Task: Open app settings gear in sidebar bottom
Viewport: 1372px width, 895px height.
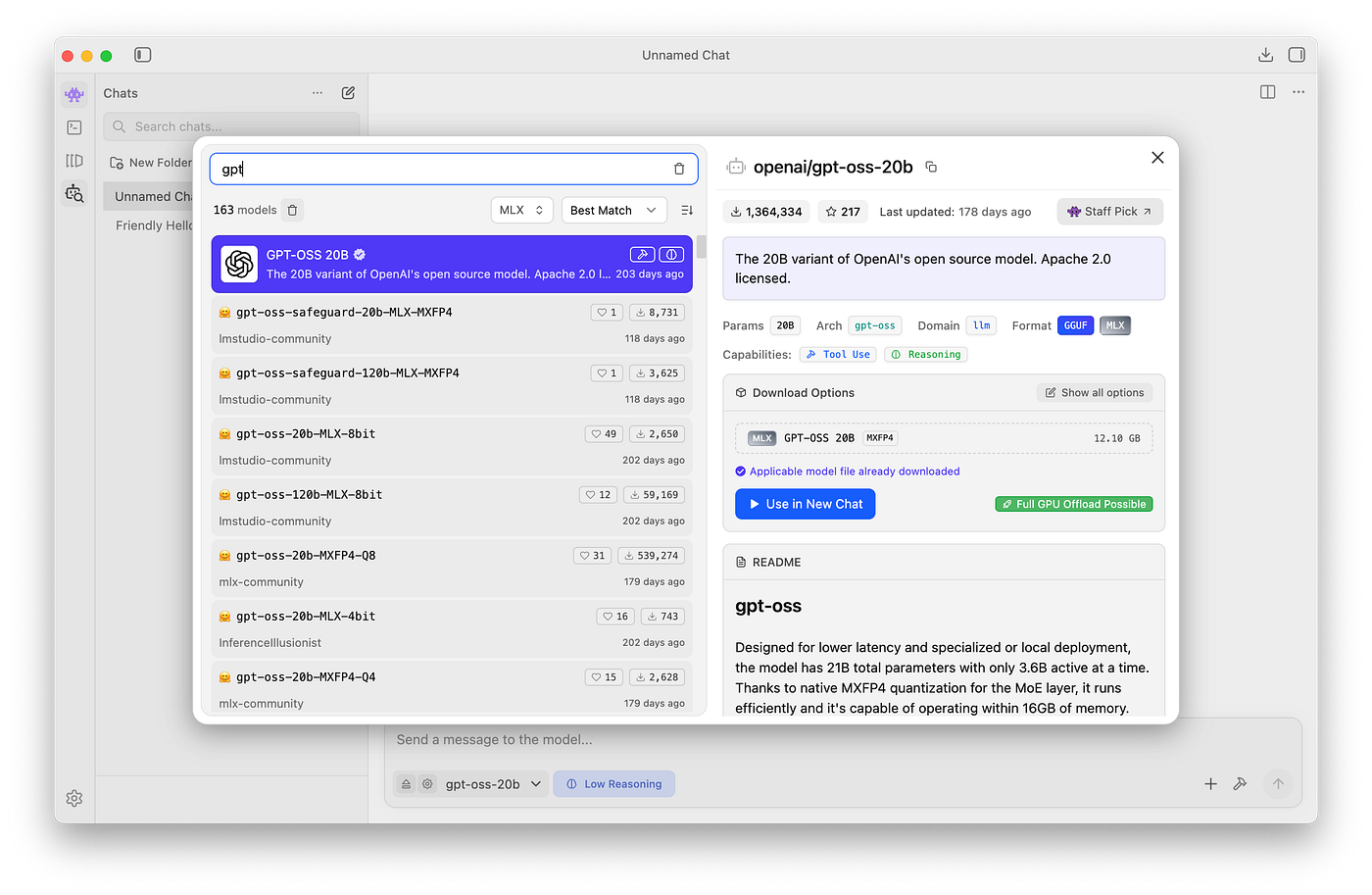Action: pos(74,798)
